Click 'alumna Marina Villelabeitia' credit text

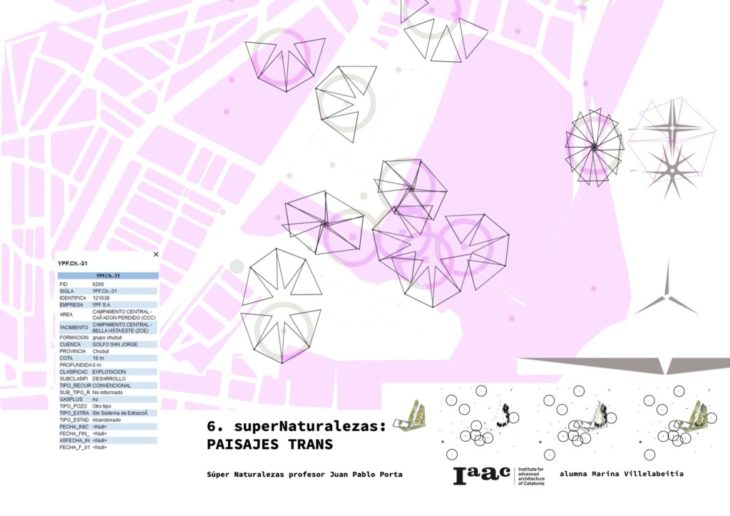[620, 473]
